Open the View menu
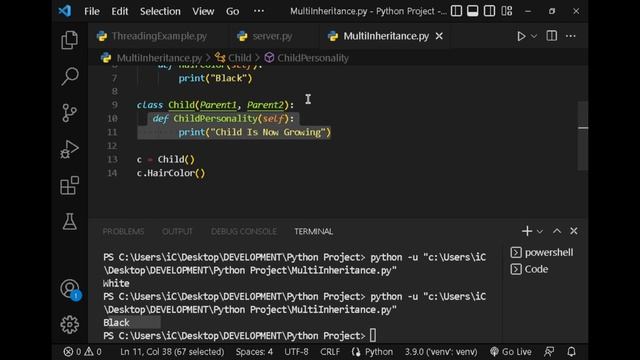Screen dimensions: 640x360 [x=203, y=11]
